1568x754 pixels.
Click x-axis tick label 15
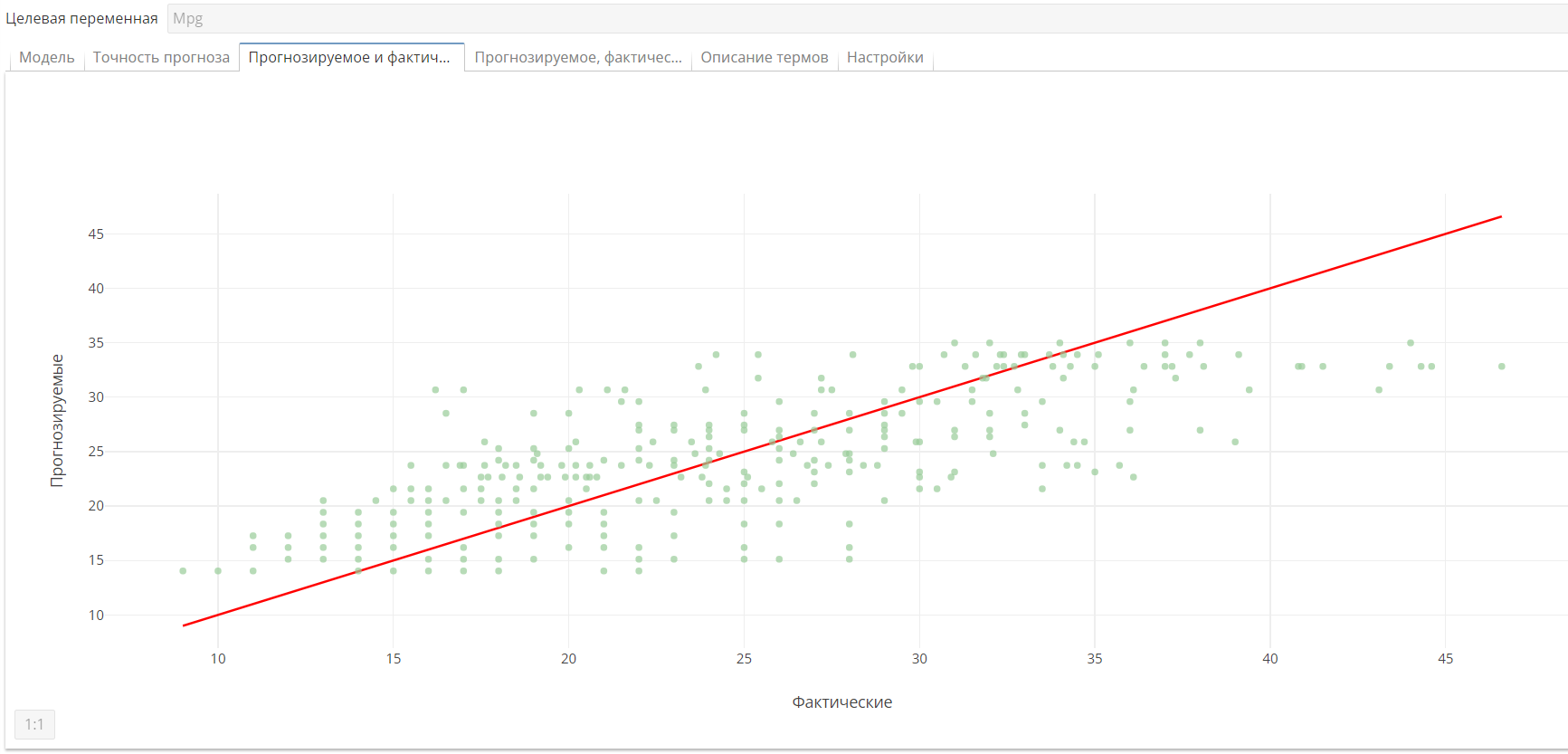coord(394,659)
